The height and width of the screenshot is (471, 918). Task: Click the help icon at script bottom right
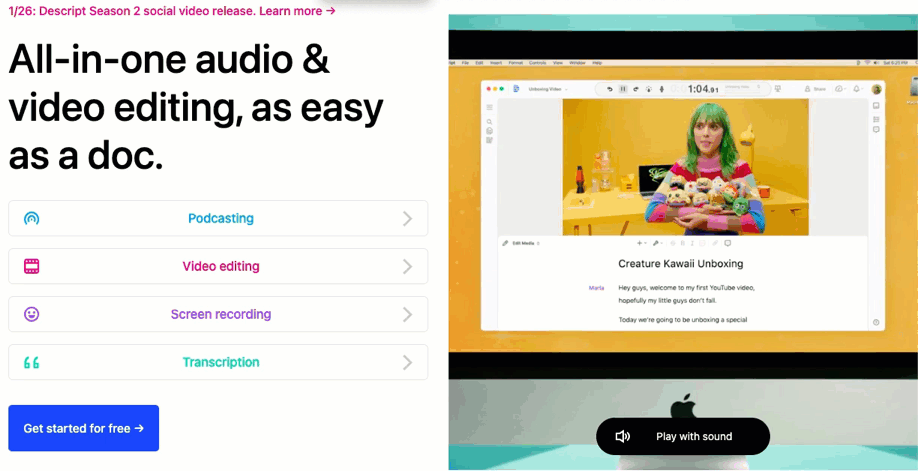point(876,322)
